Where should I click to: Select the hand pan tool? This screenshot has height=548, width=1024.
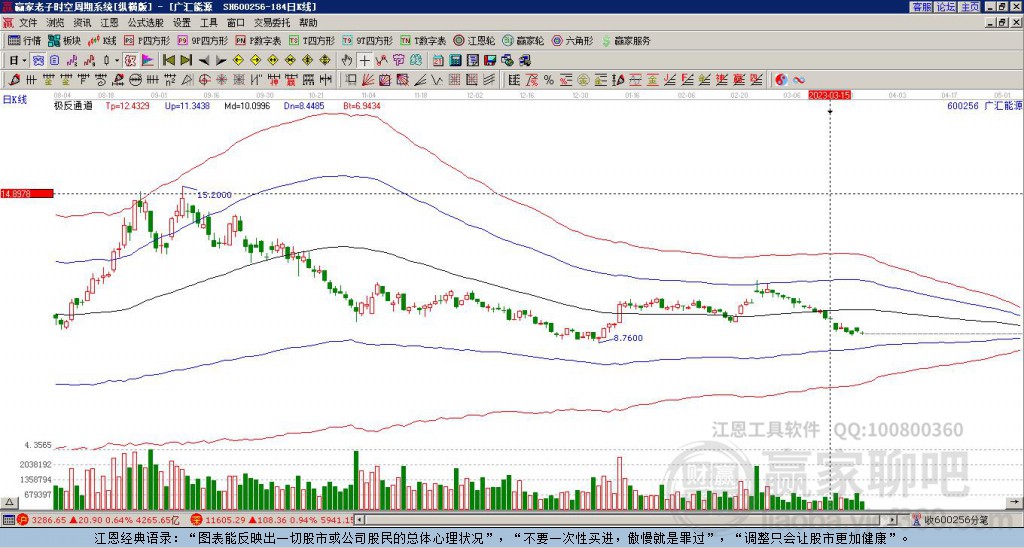[347, 61]
